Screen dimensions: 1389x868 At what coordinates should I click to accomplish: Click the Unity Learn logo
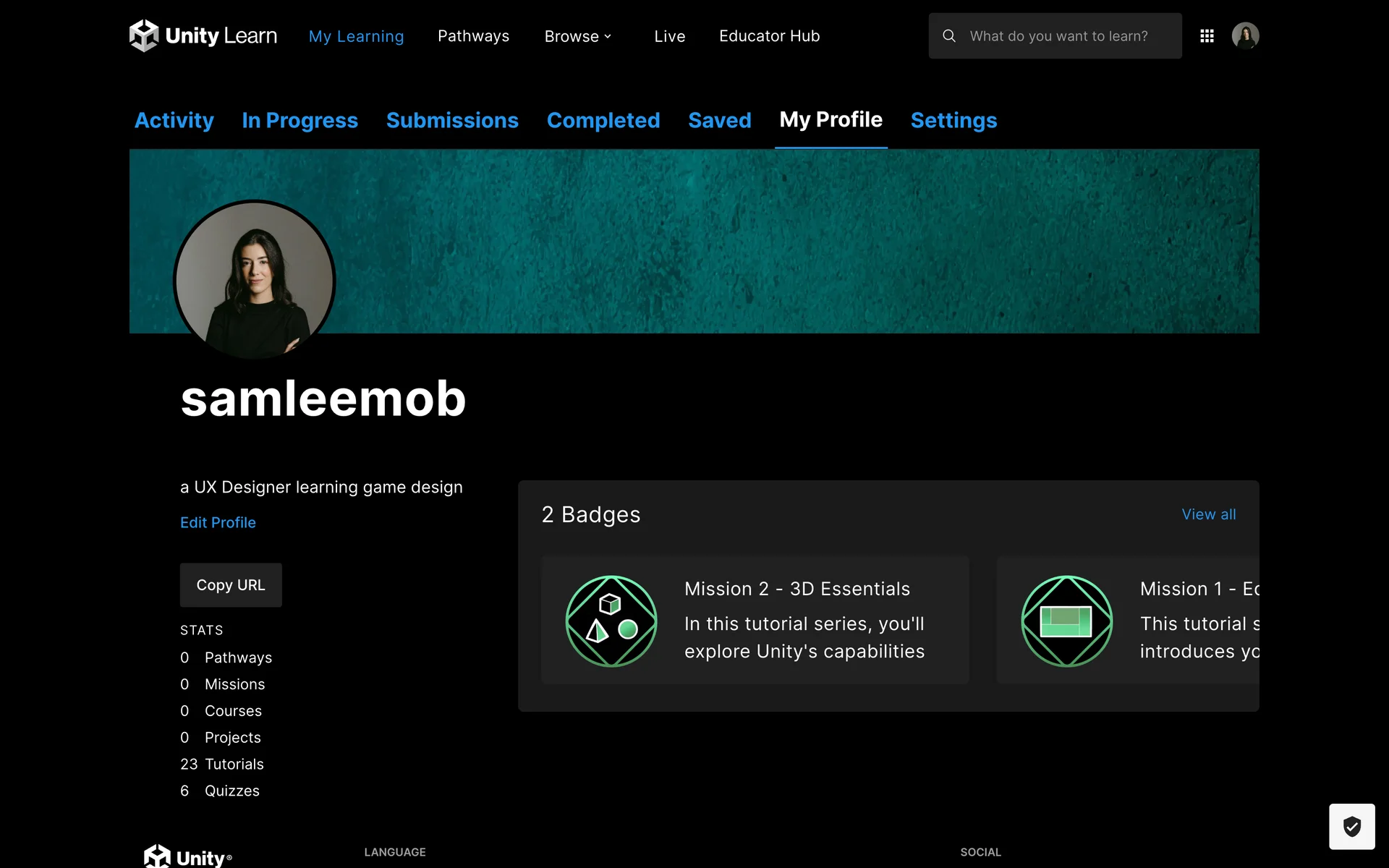pos(203,35)
